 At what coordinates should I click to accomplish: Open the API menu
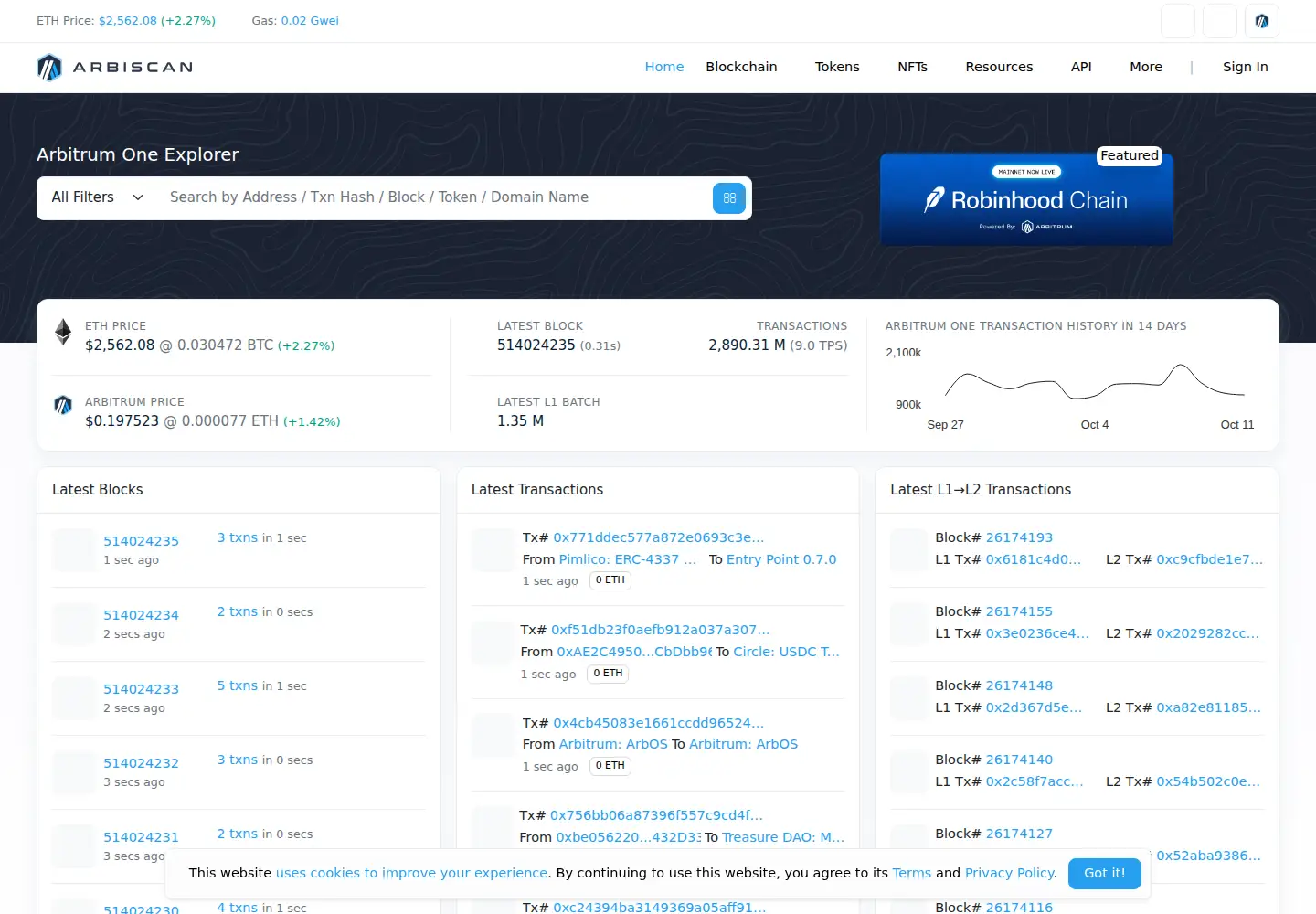click(x=1081, y=67)
